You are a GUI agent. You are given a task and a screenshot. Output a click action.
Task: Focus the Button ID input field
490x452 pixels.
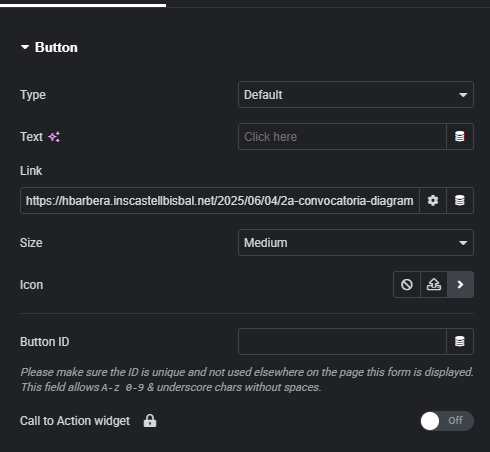click(x=342, y=342)
